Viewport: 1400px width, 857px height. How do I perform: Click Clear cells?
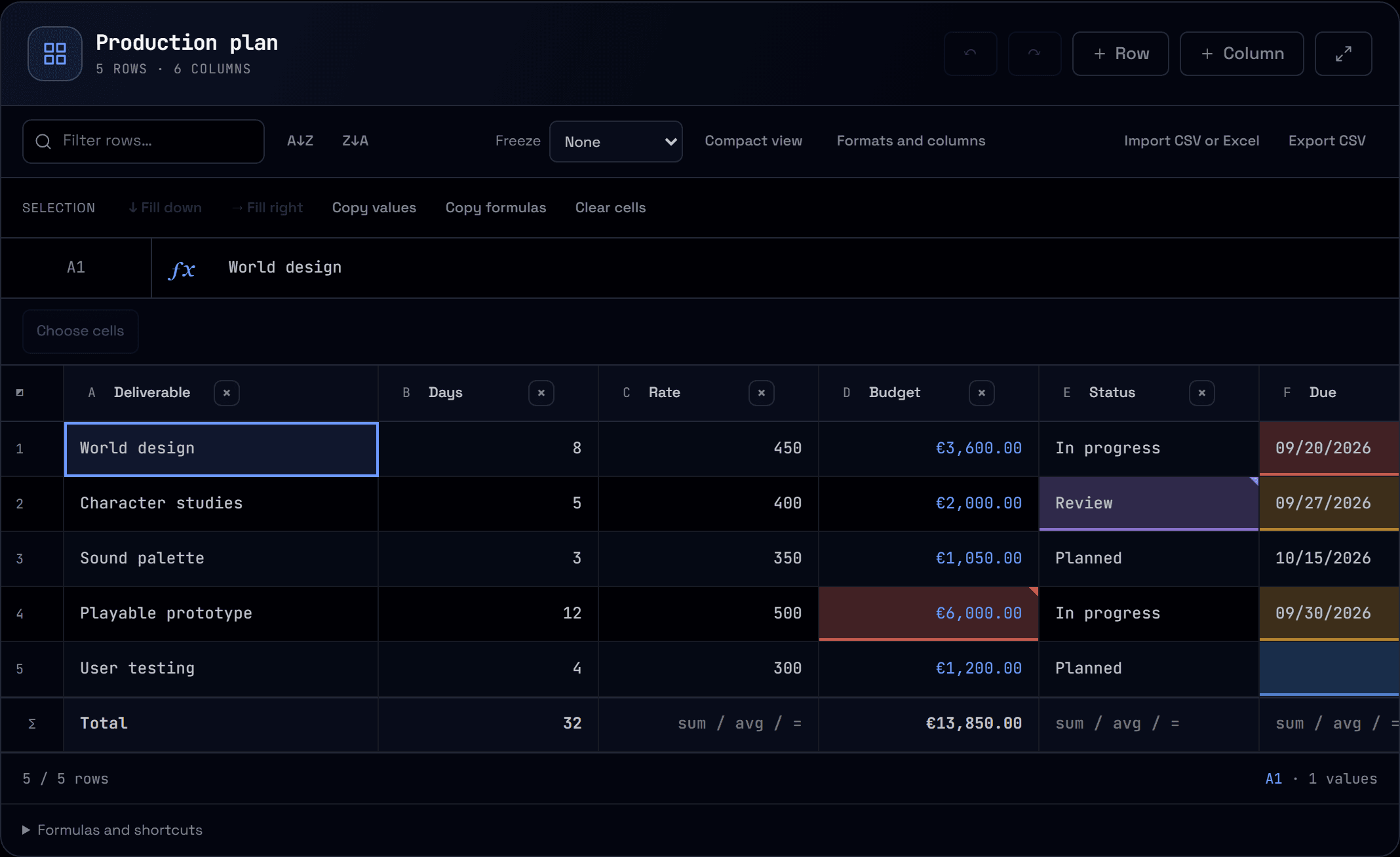[x=610, y=208]
